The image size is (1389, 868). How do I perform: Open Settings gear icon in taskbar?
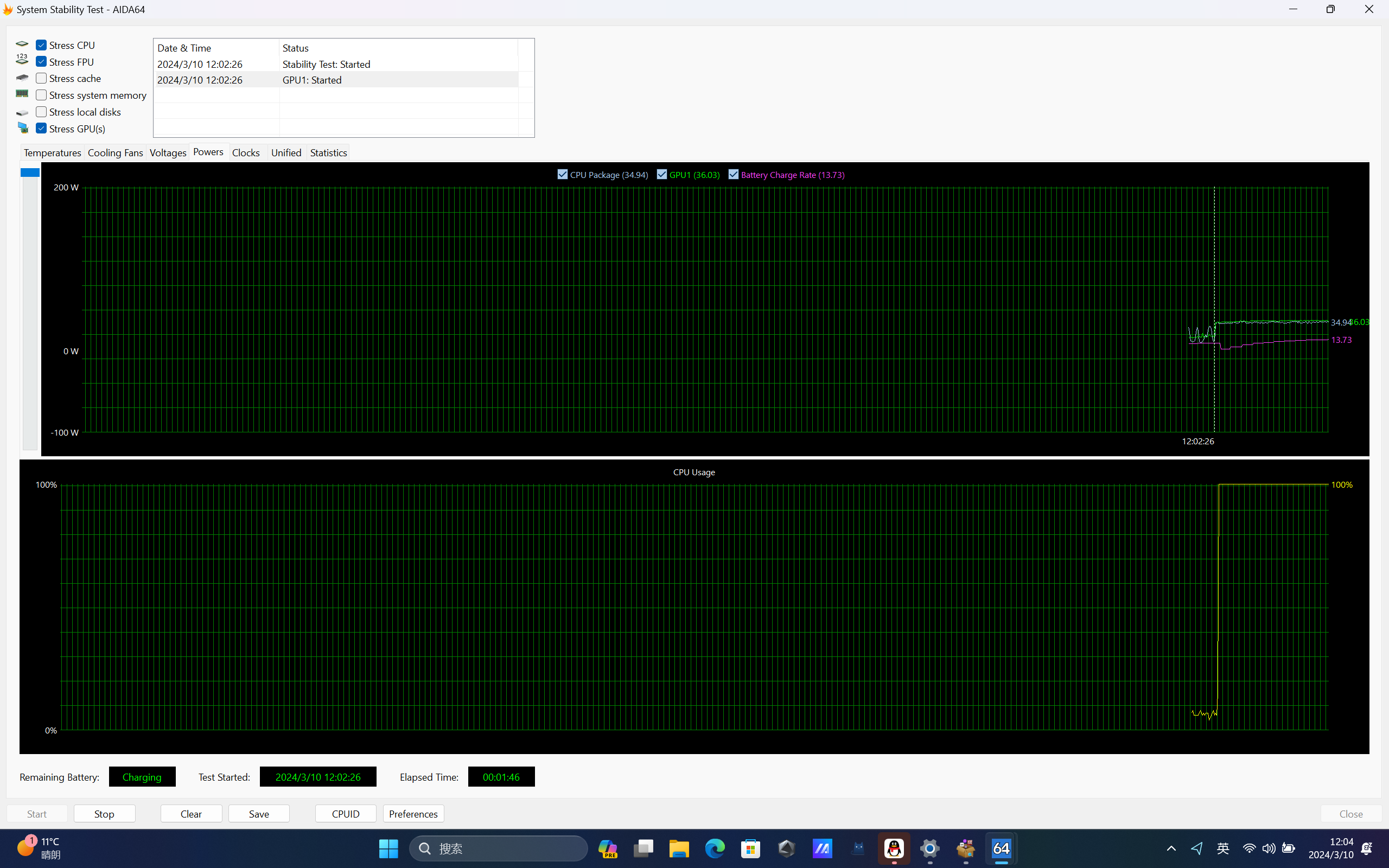929,848
